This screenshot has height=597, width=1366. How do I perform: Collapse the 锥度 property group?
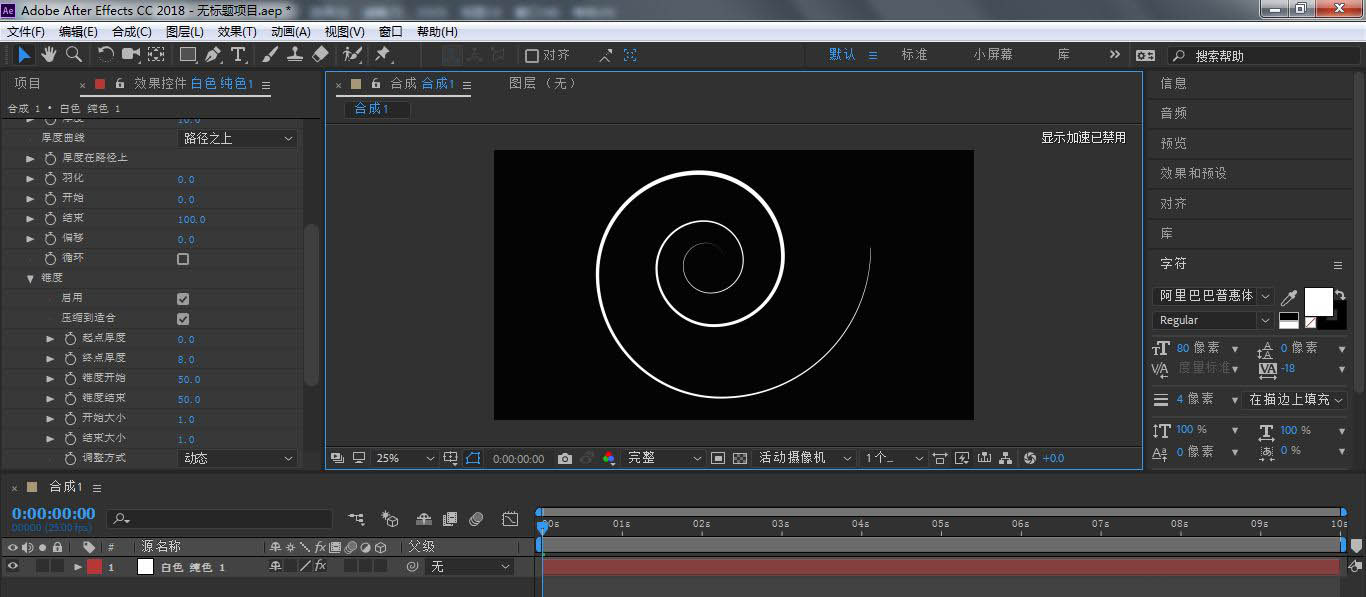click(x=30, y=278)
